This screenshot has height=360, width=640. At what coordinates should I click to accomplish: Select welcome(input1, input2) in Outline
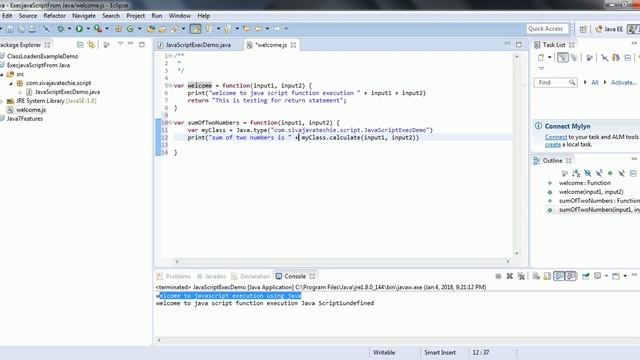tap(591, 192)
